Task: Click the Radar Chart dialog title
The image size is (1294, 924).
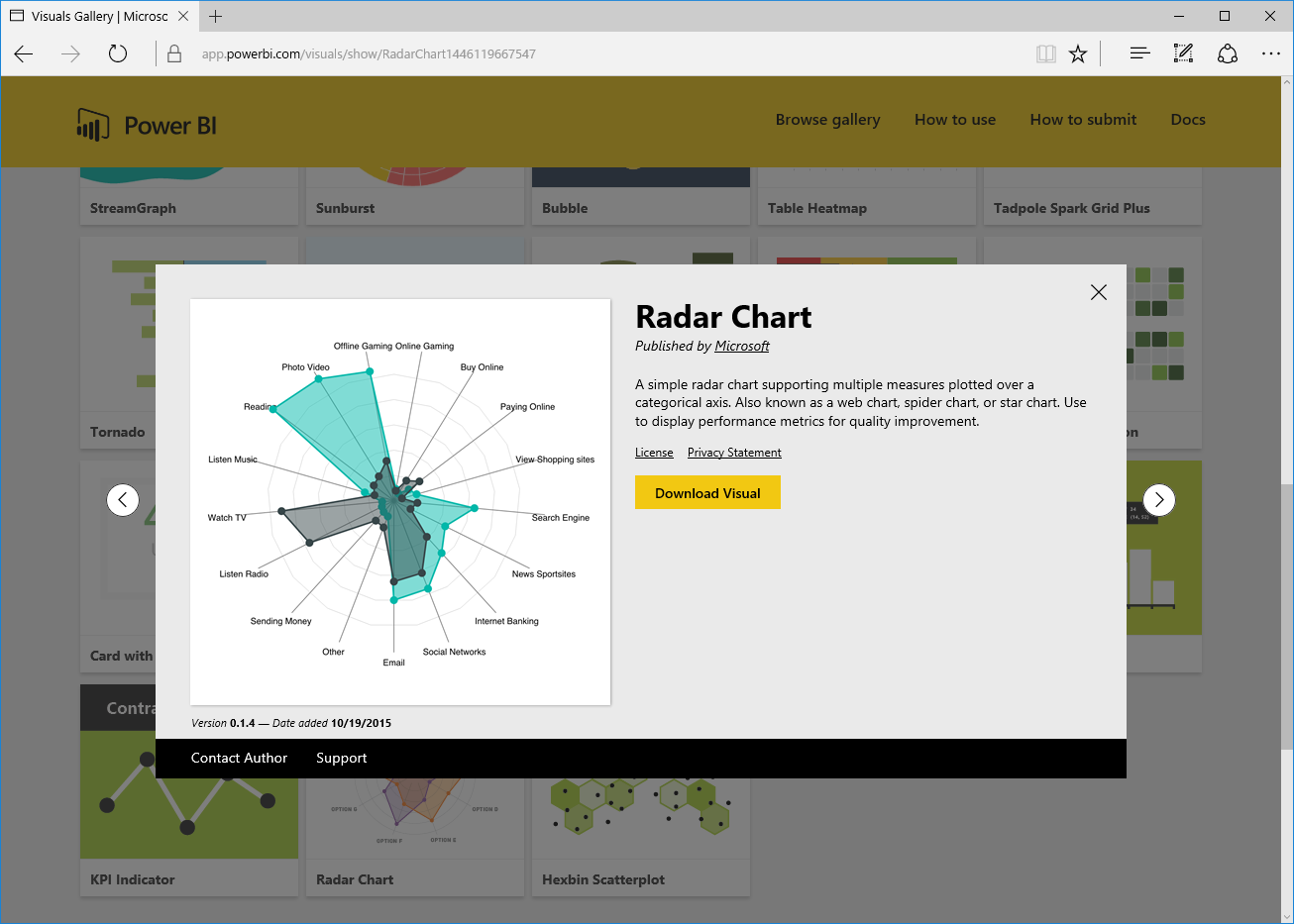Action: point(723,317)
